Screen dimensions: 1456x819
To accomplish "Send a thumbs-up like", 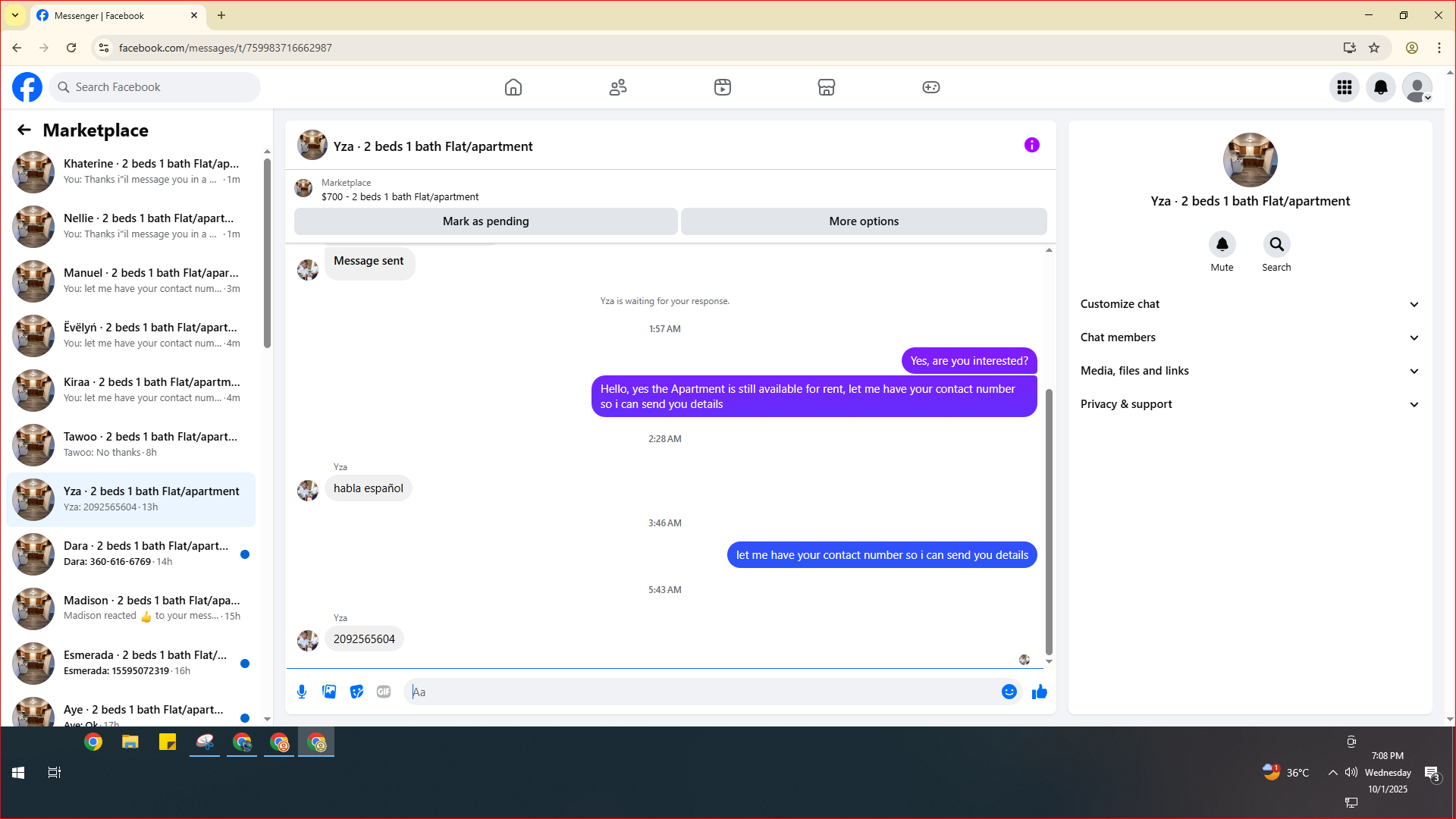I will point(1040,692).
